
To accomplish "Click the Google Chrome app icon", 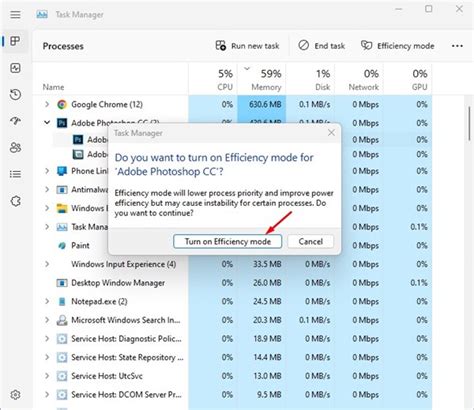I will coord(62,105).
